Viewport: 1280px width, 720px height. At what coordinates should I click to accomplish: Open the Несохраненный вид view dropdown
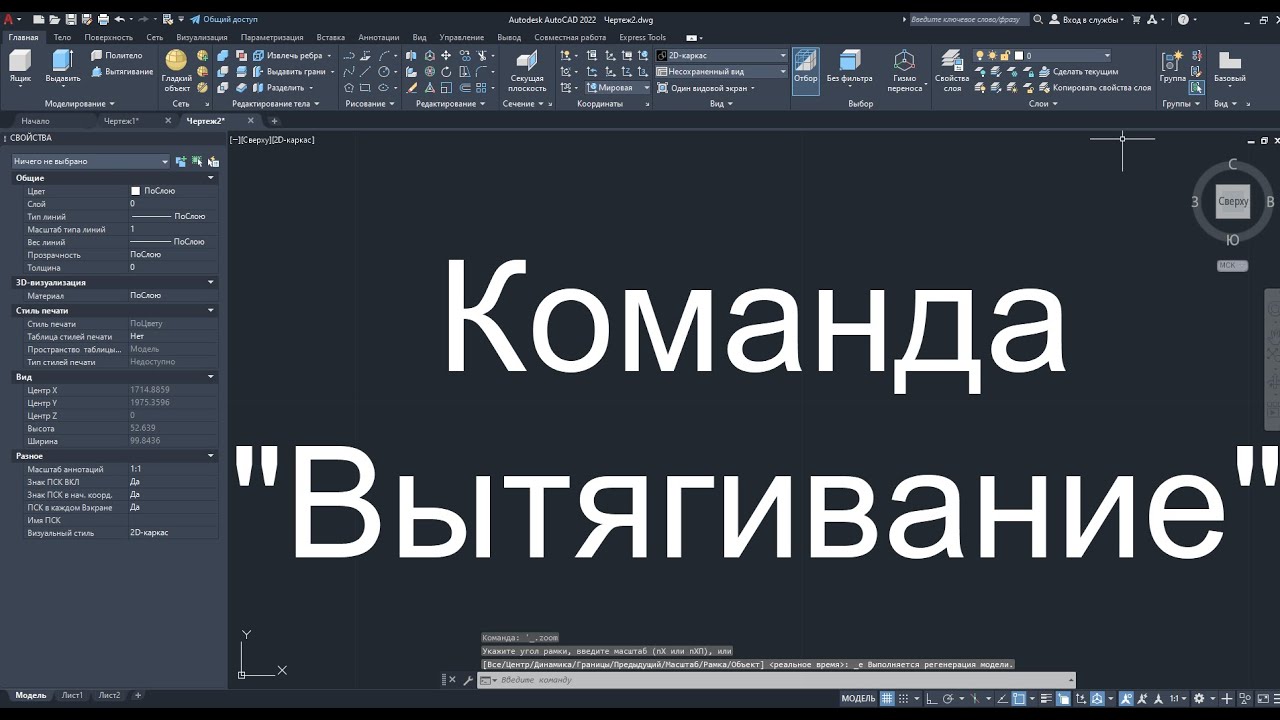(722, 72)
